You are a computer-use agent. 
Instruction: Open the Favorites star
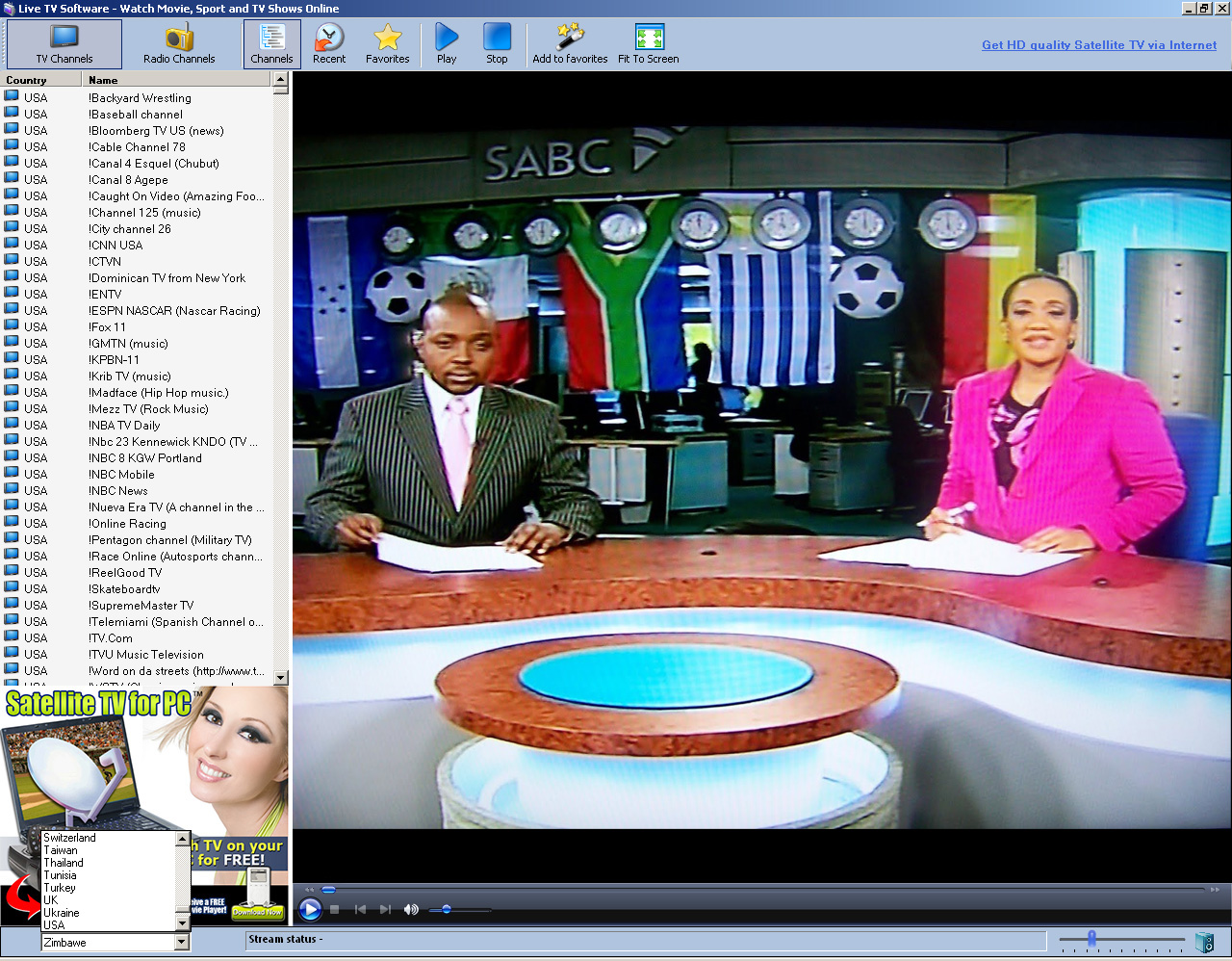388,44
